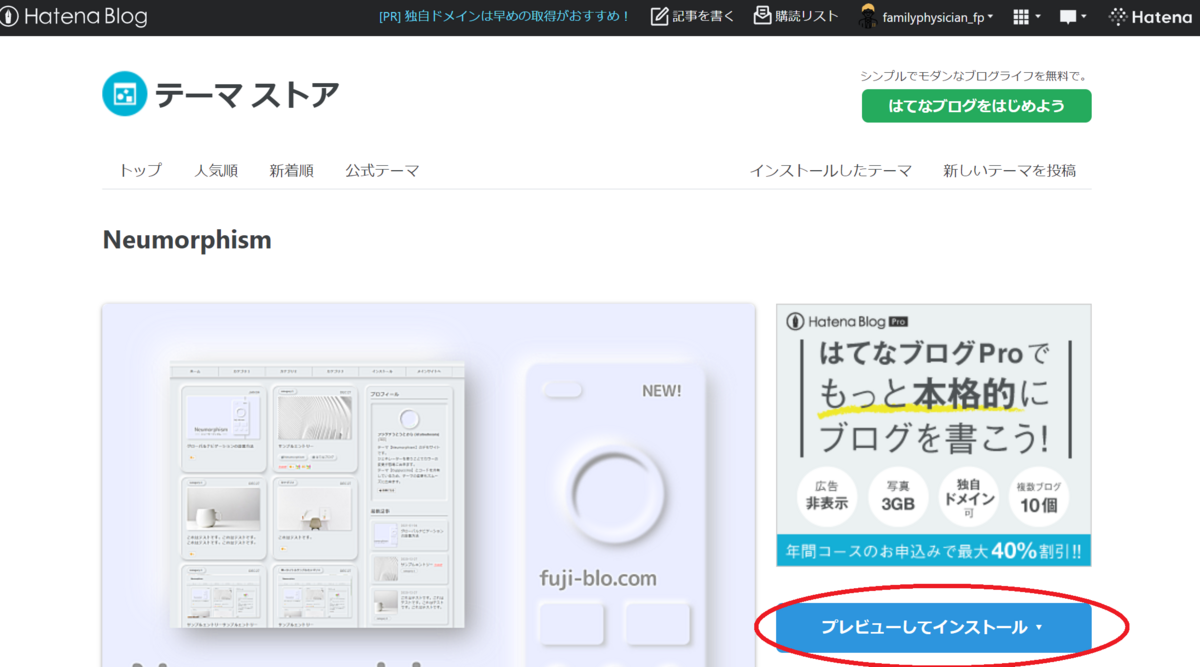Open 新しいテーマを投稿 tab
Viewport: 1200px width, 667px height.
[1010, 170]
